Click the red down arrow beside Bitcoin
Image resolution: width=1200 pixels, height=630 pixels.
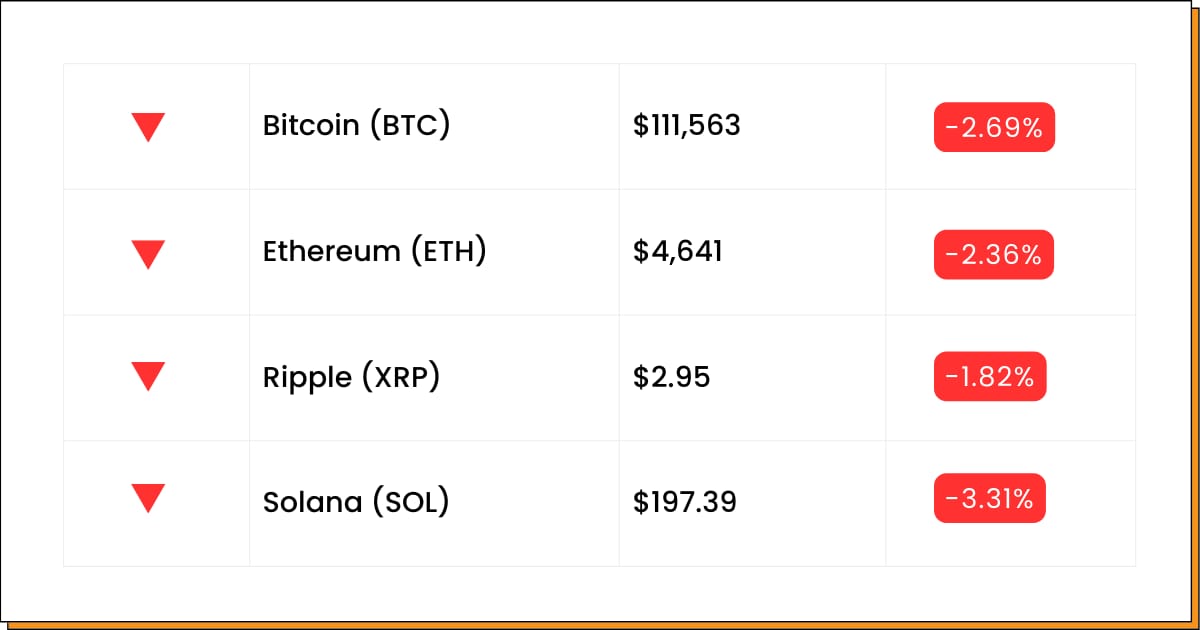pyautogui.click(x=148, y=127)
